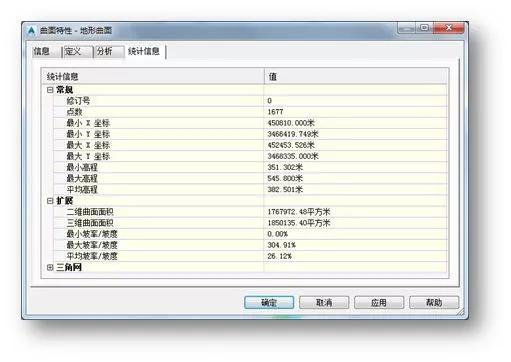Viewport: 511px width, 362px height.
Task: Select the 最小坡率/坡度 row
Action: (250, 234)
